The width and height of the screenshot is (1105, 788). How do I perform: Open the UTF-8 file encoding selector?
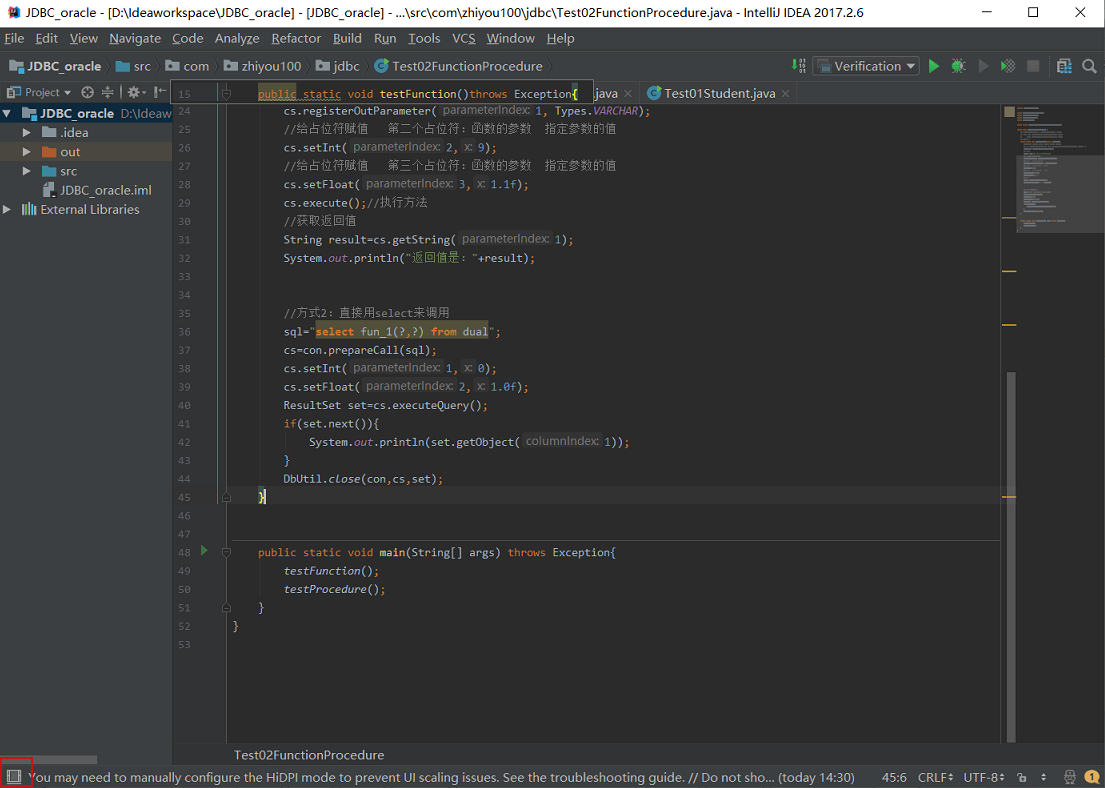pyautogui.click(x=984, y=777)
